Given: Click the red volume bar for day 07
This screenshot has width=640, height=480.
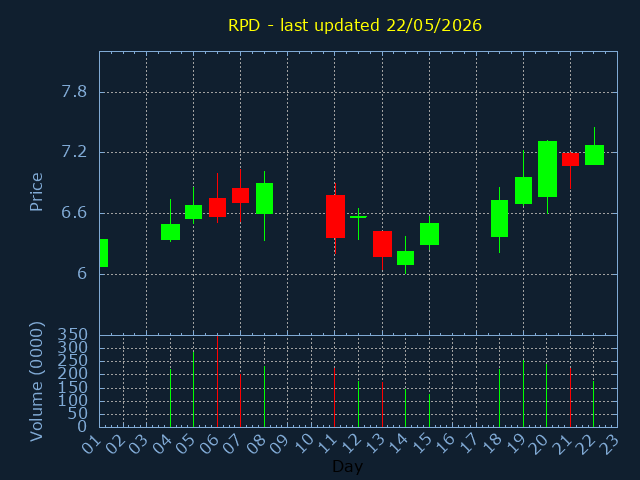Looking at the screenshot, I should click(x=240, y=400).
